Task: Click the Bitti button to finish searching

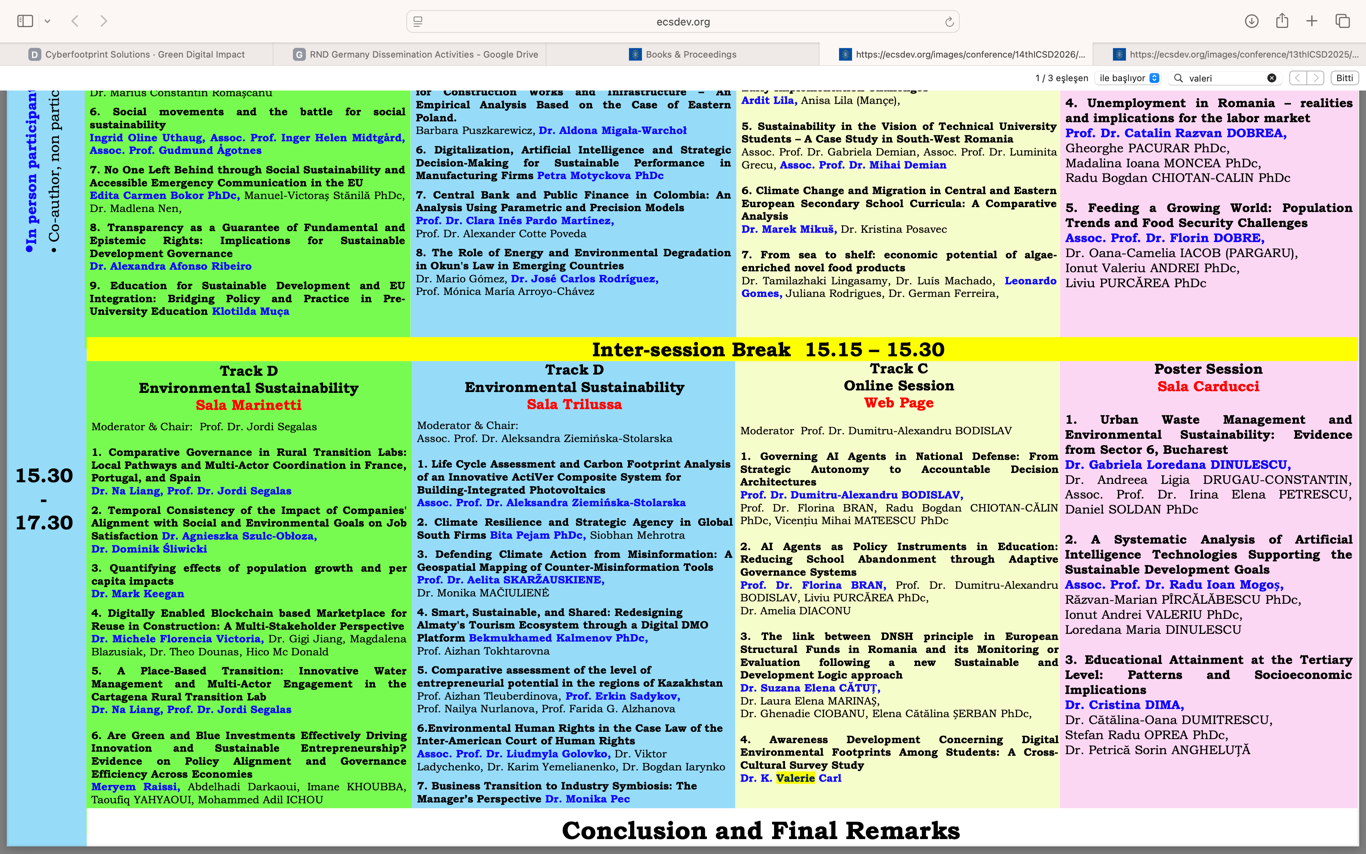Action: (1344, 78)
